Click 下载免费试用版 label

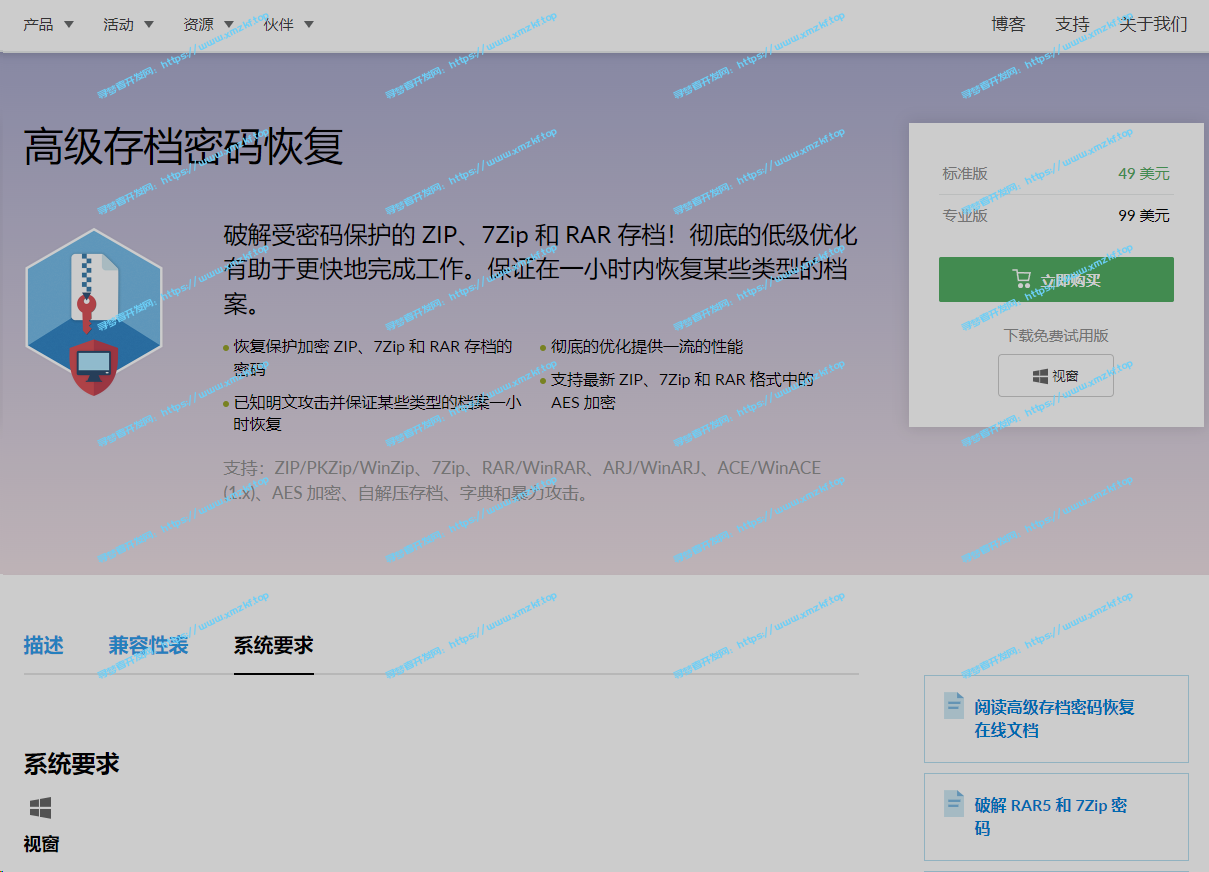point(1056,336)
